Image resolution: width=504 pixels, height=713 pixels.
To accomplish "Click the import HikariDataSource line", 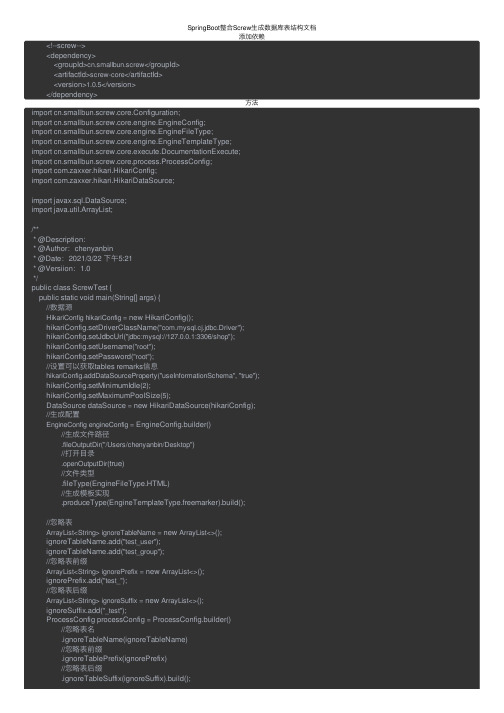I will pyautogui.click(x=103, y=181).
